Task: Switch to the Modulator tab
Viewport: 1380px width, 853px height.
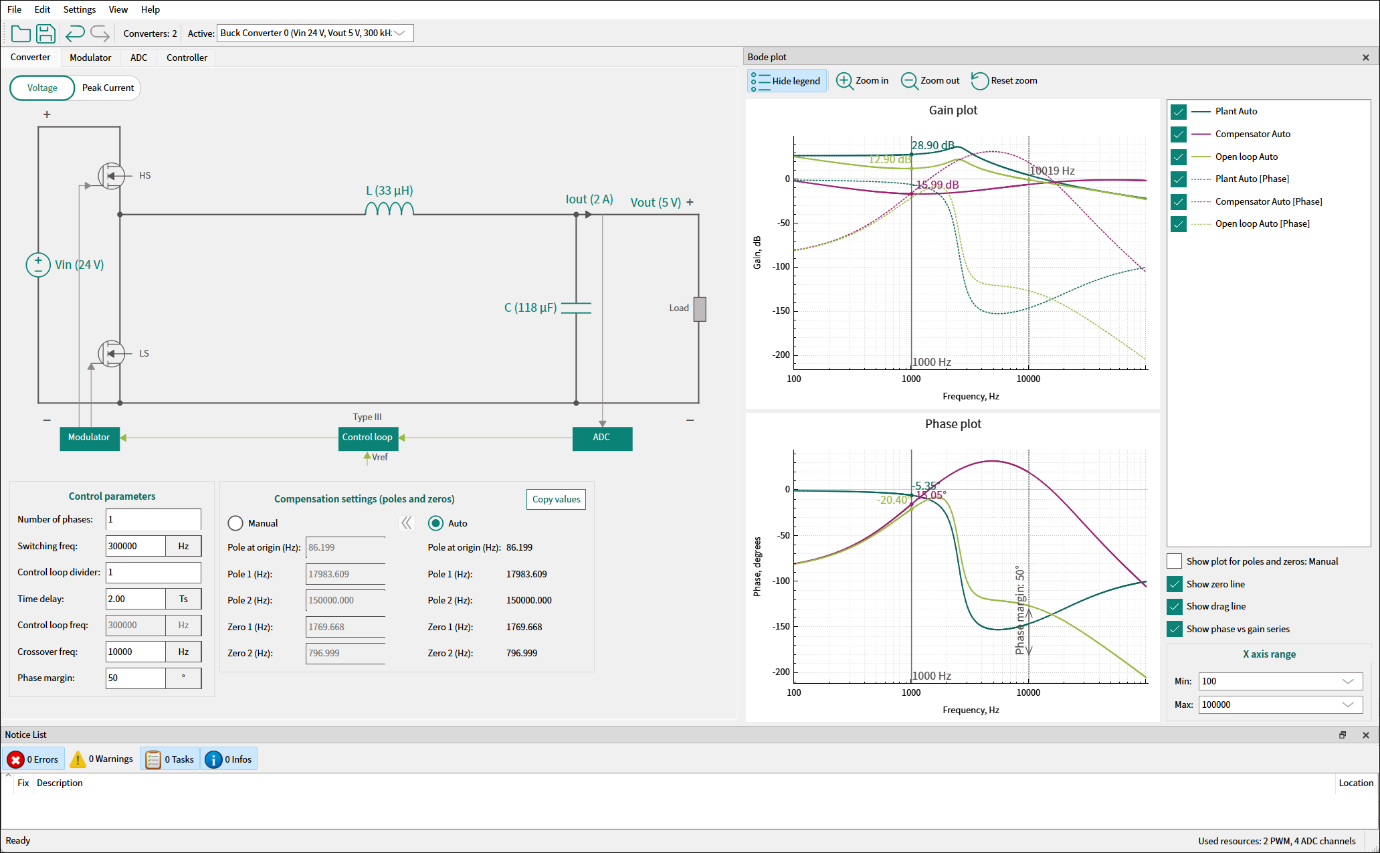Action: 90,58
